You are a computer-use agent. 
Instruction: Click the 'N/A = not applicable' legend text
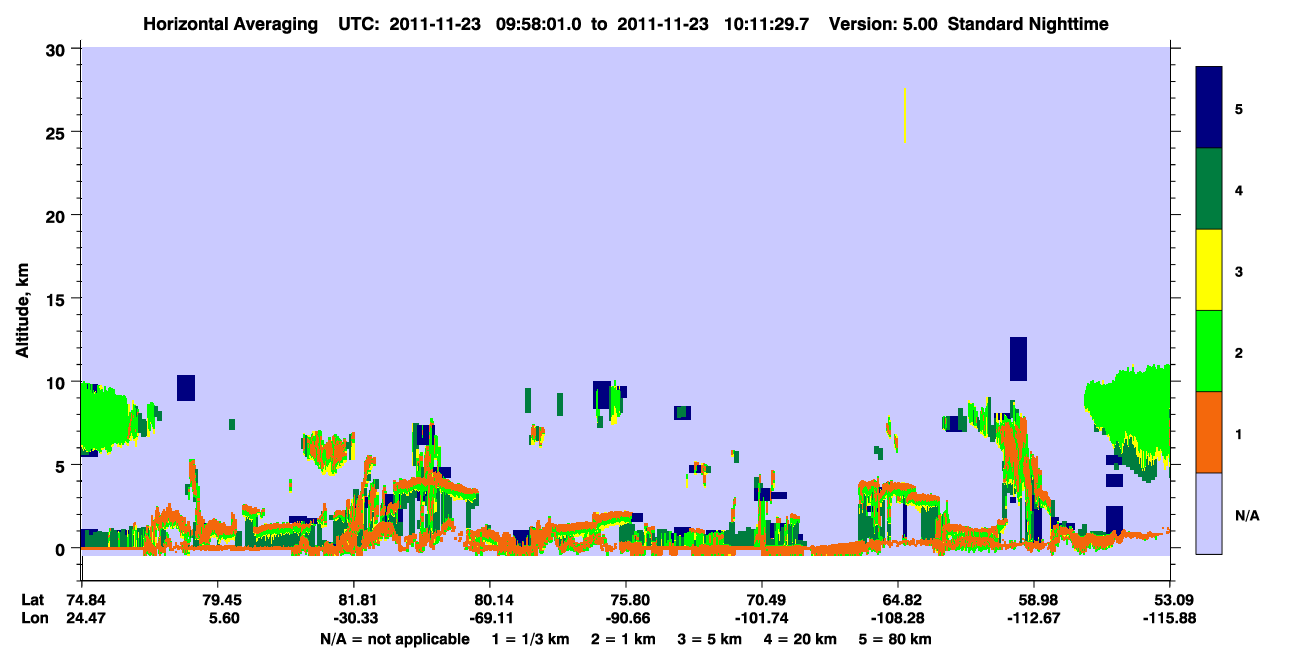coord(394,639)
